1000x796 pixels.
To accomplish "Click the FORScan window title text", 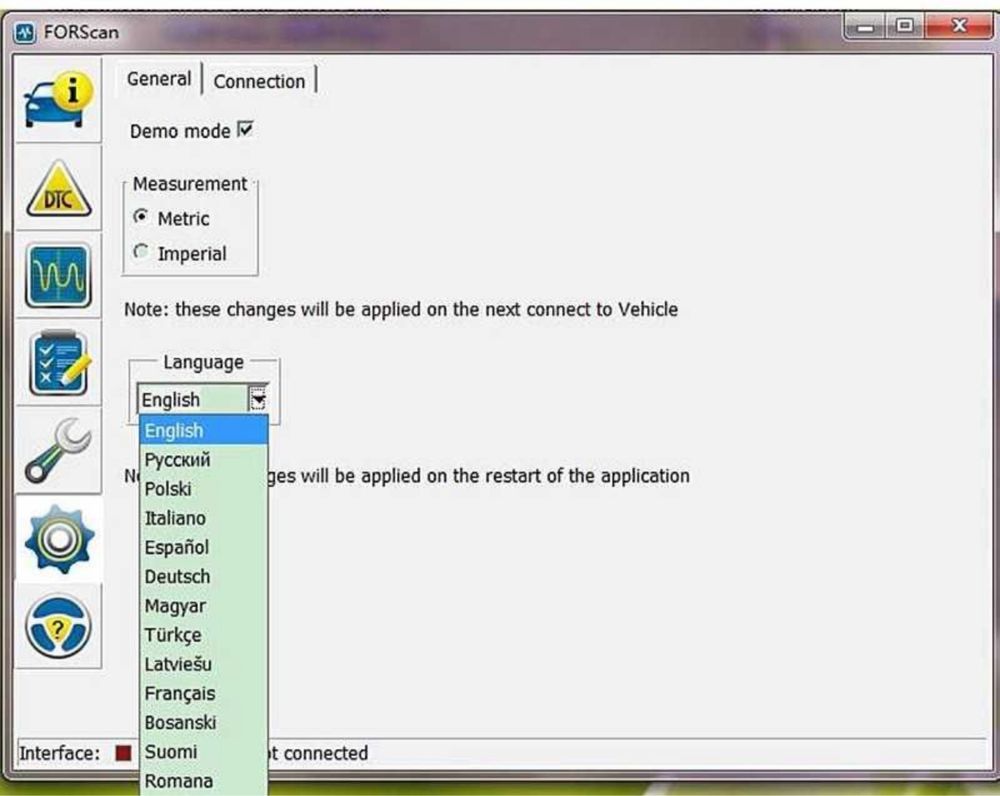I will 81,33.
